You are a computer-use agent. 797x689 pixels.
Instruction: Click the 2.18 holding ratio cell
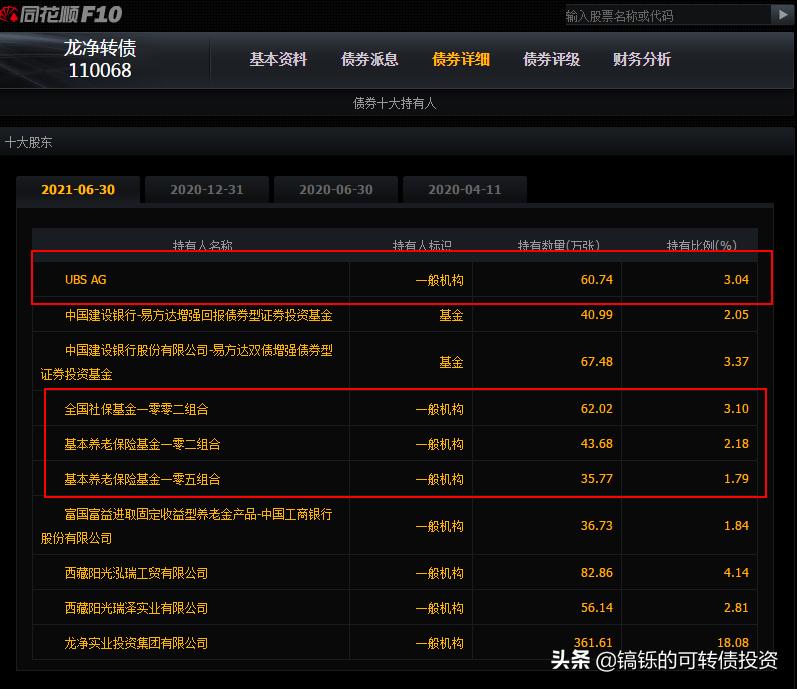[x=736, y=444]
